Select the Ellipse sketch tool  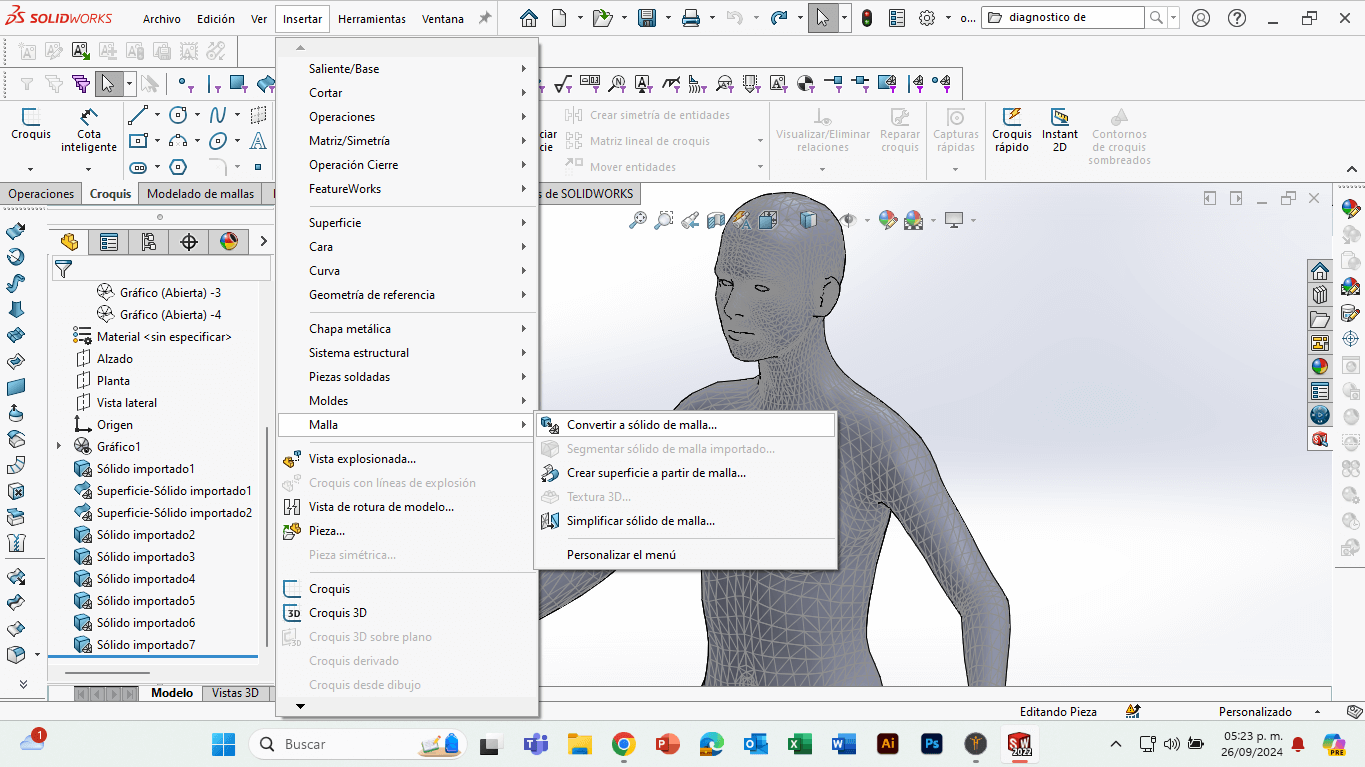218,141
